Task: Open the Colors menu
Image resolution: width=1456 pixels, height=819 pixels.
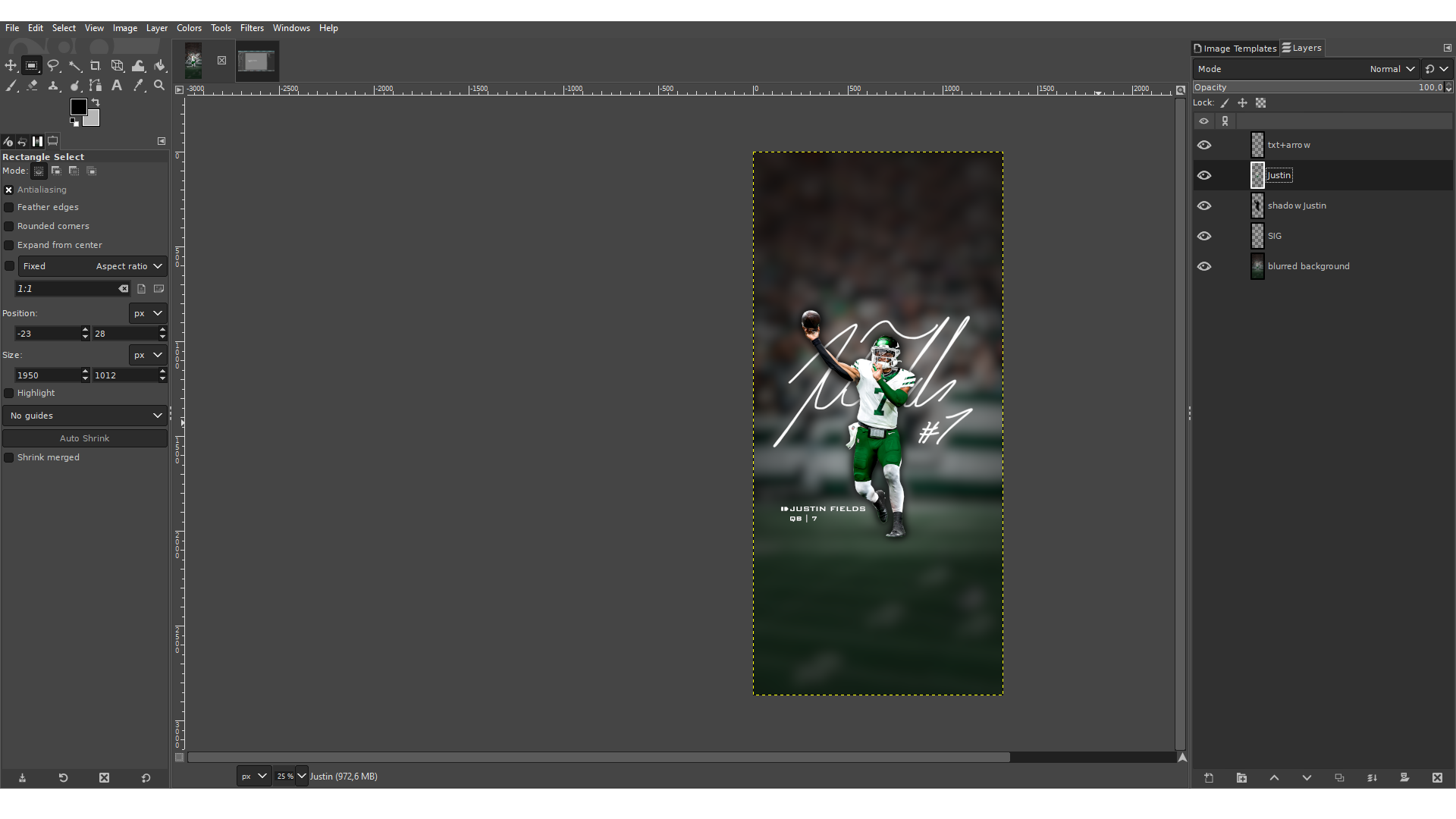Action: 189,28
